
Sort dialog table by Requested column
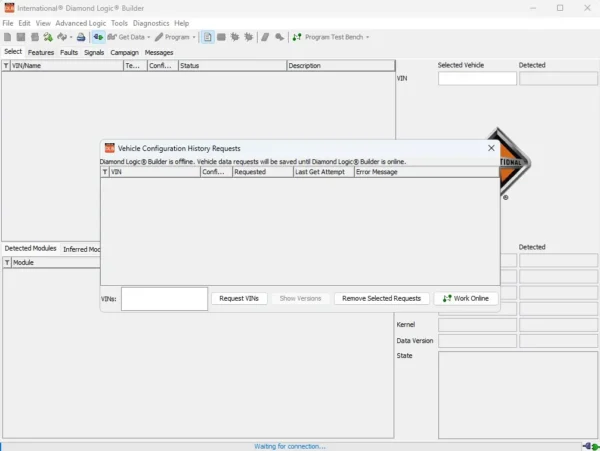pos(262,172)
